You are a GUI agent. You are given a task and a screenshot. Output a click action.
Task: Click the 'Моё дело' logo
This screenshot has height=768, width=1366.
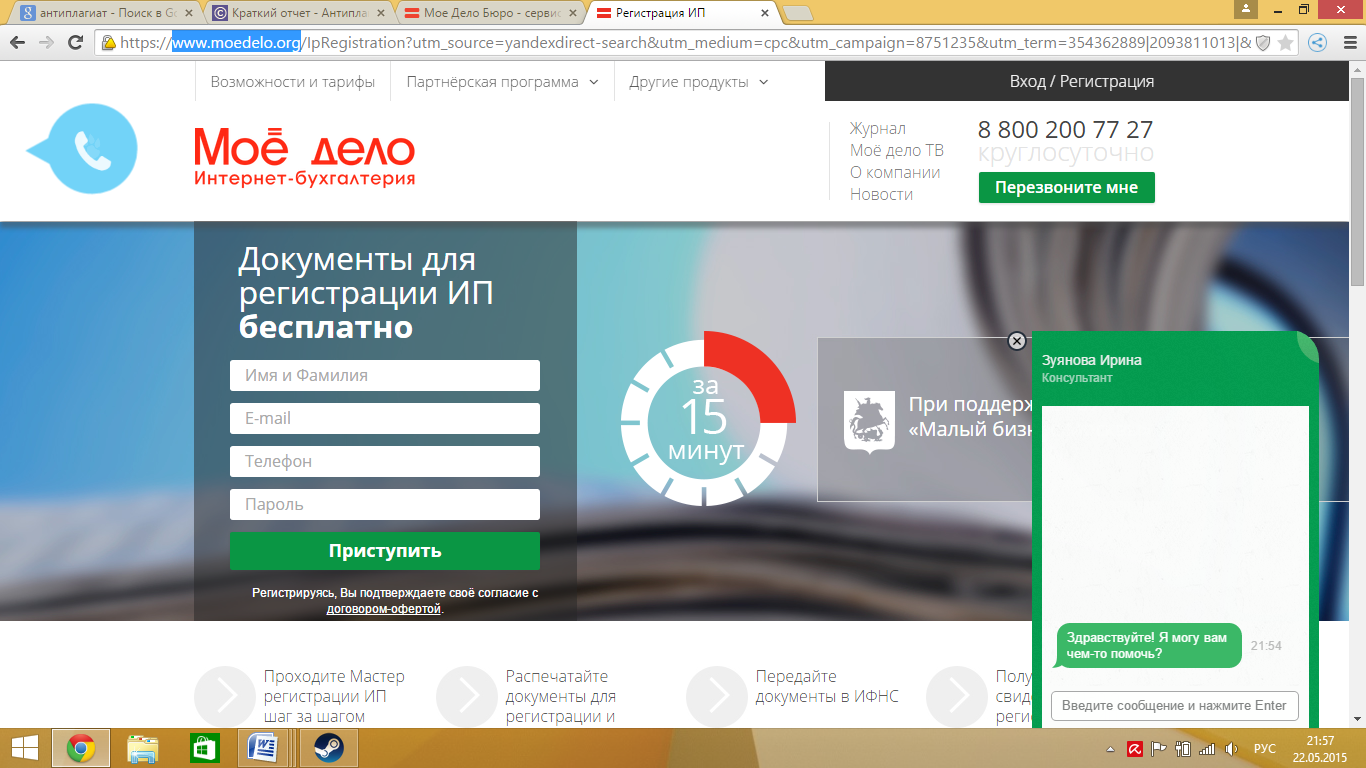(305, 157)
